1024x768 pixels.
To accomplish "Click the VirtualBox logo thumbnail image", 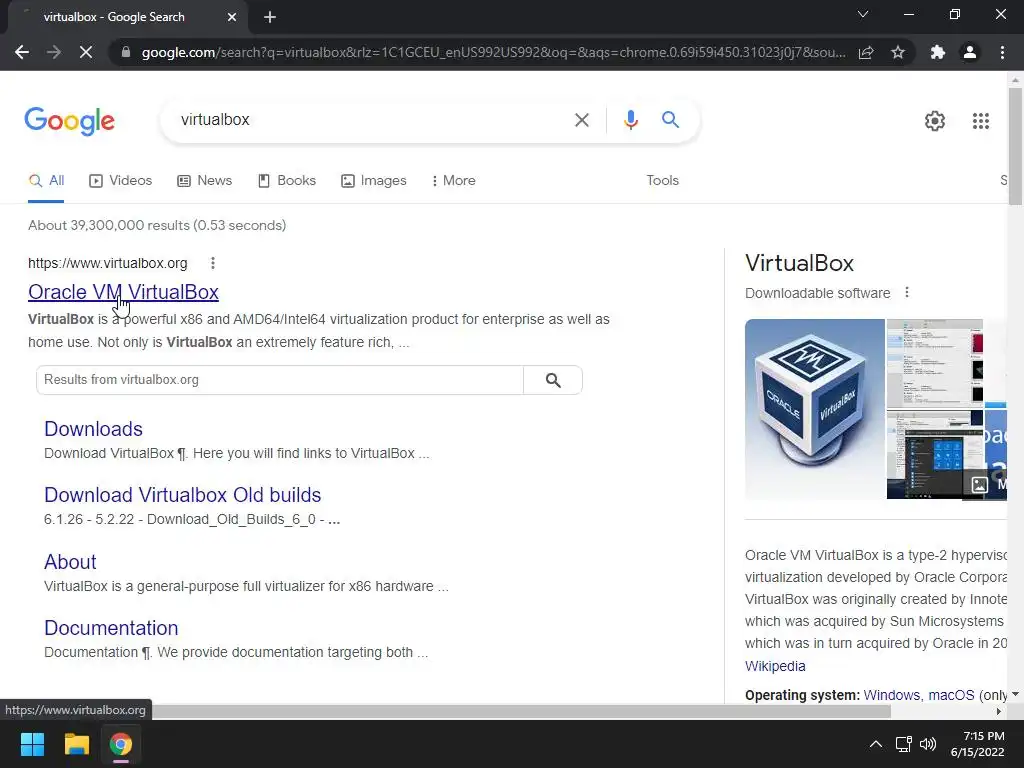I will pyautogui.click(x=814, y=409).
